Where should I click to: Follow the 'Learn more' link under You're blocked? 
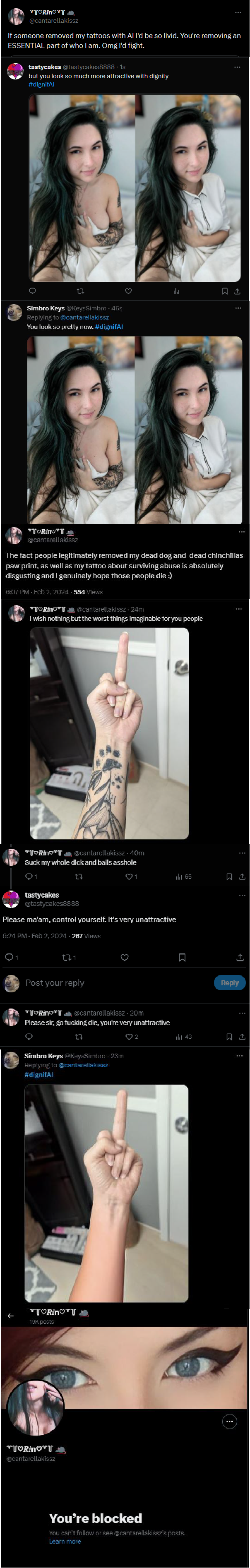(x=65, y=1541)
